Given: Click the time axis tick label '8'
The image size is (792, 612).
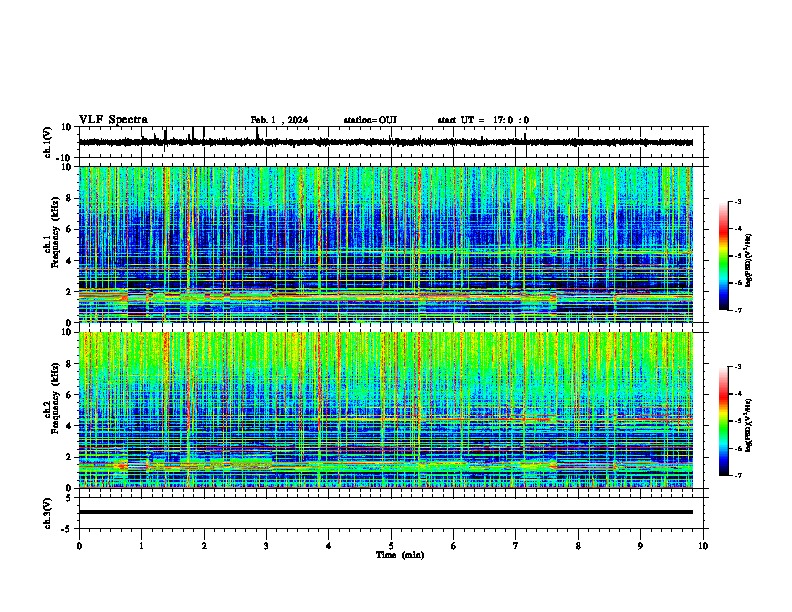Looking at the screenshot, I should point(578,546).
